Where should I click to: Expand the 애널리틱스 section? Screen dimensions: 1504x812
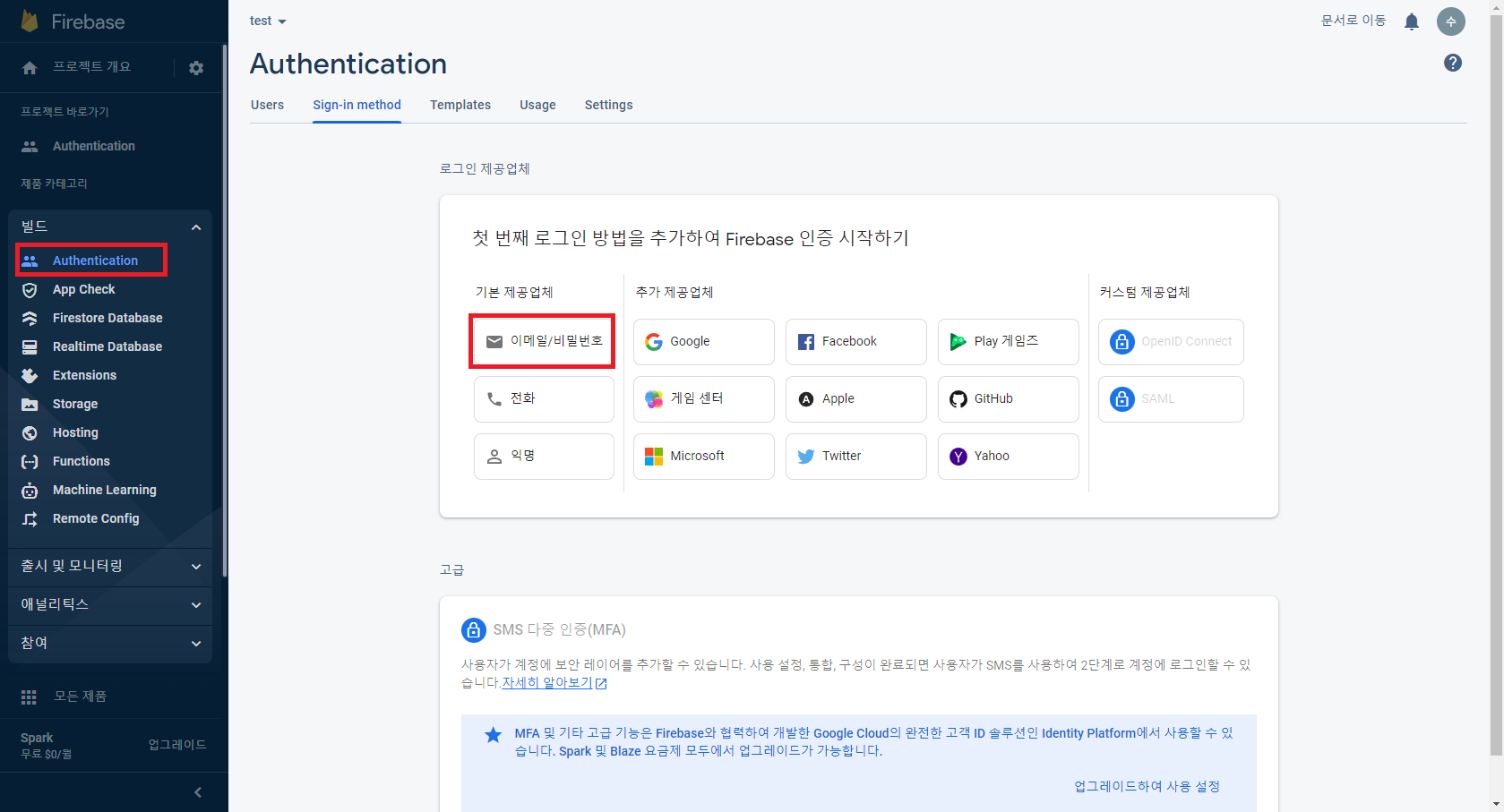[110, 604]
